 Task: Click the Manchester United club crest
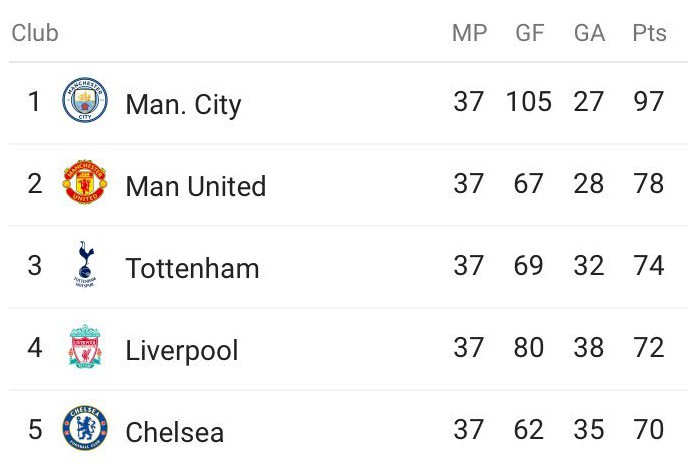click(x=85, y=182)
